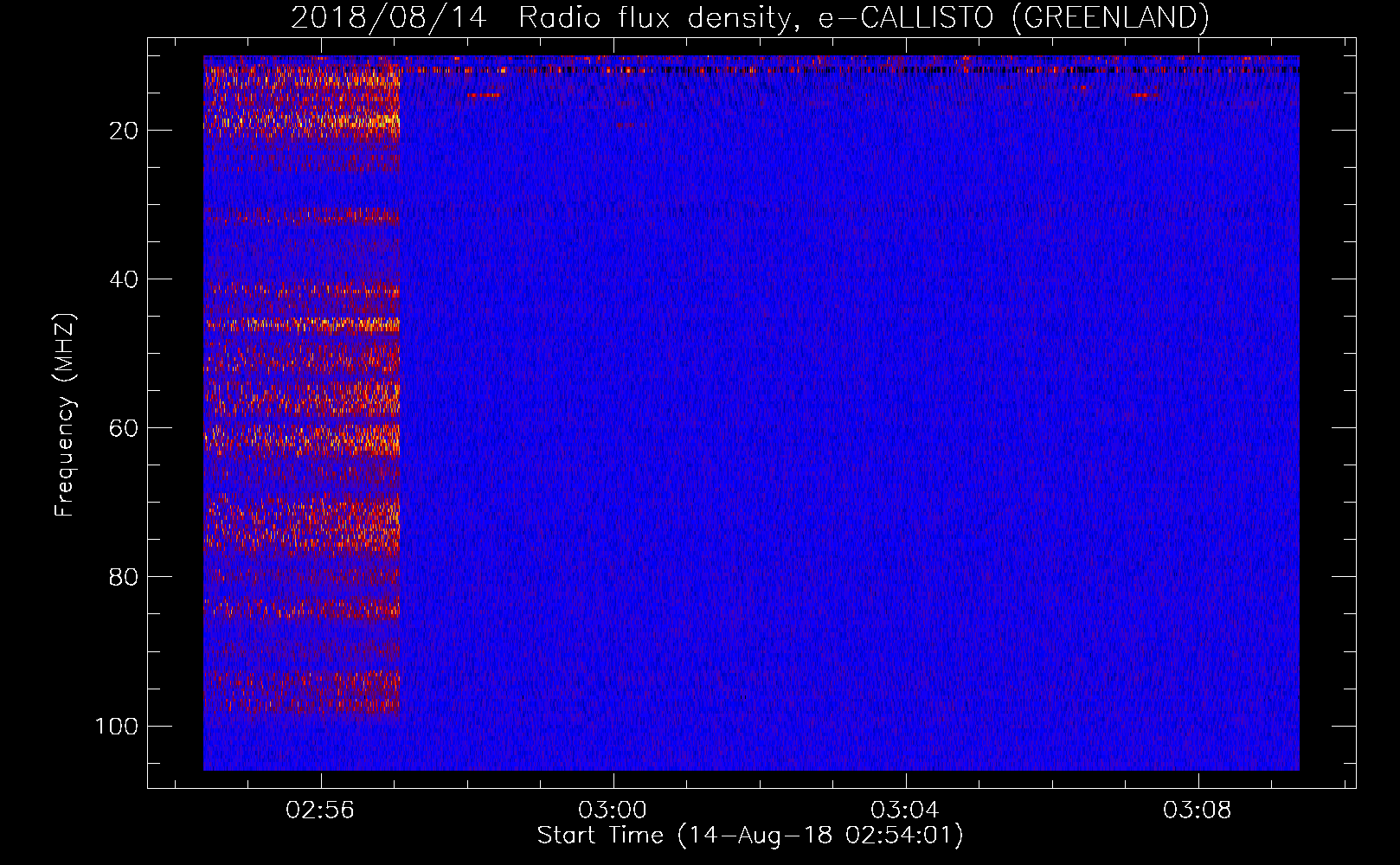Image resolution: width=1400 pixels, height=865 pixels.
Task: Click the 100 MHz frequency tick label
Action: (117, 726)
